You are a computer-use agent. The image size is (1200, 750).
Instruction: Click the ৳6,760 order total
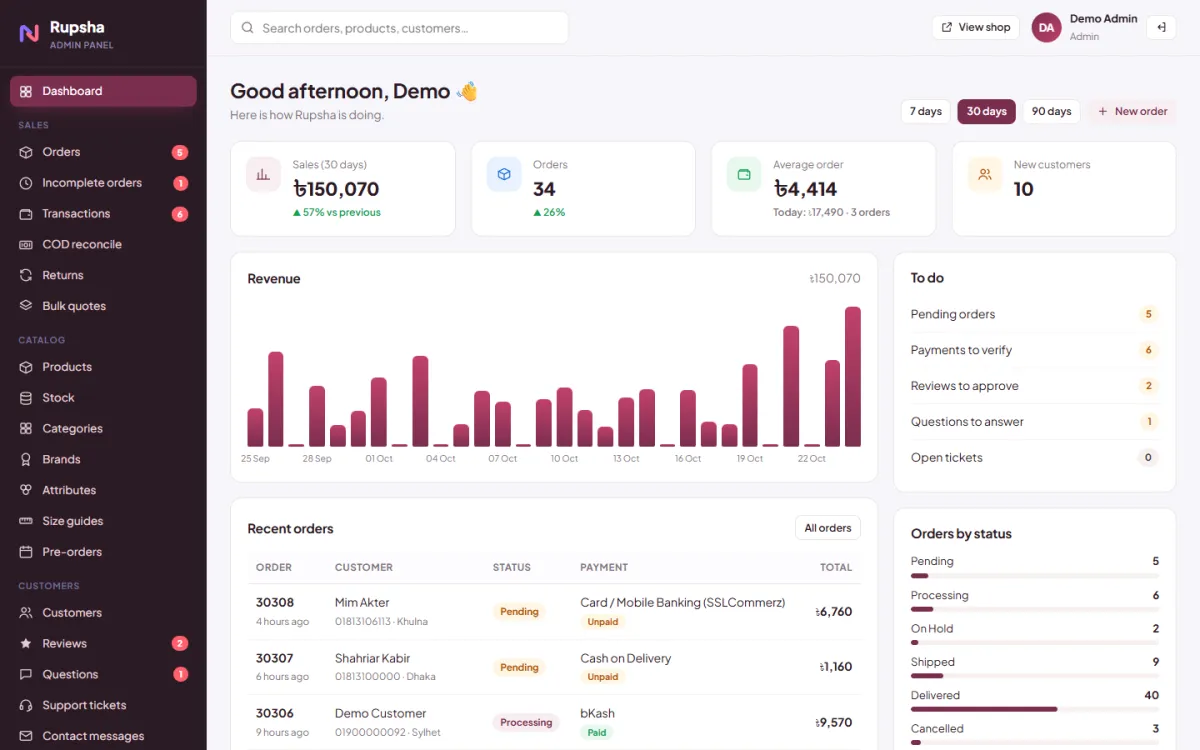tap(834, 611)
